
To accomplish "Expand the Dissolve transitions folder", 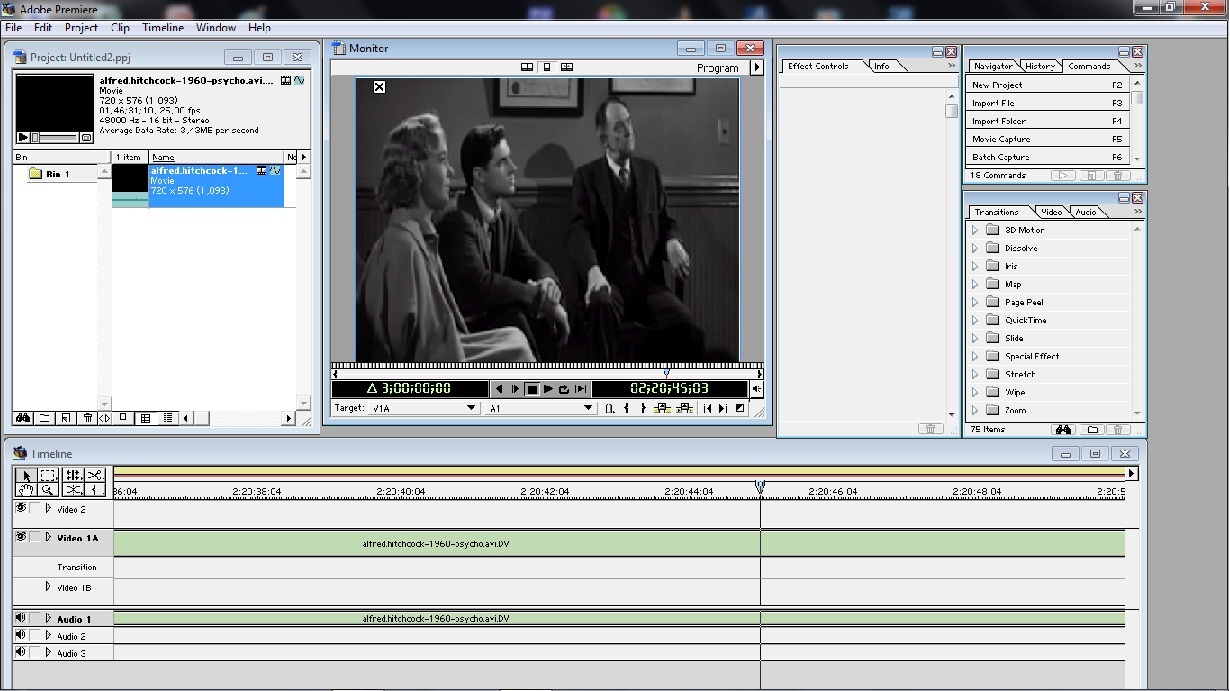I will (975, 248).
